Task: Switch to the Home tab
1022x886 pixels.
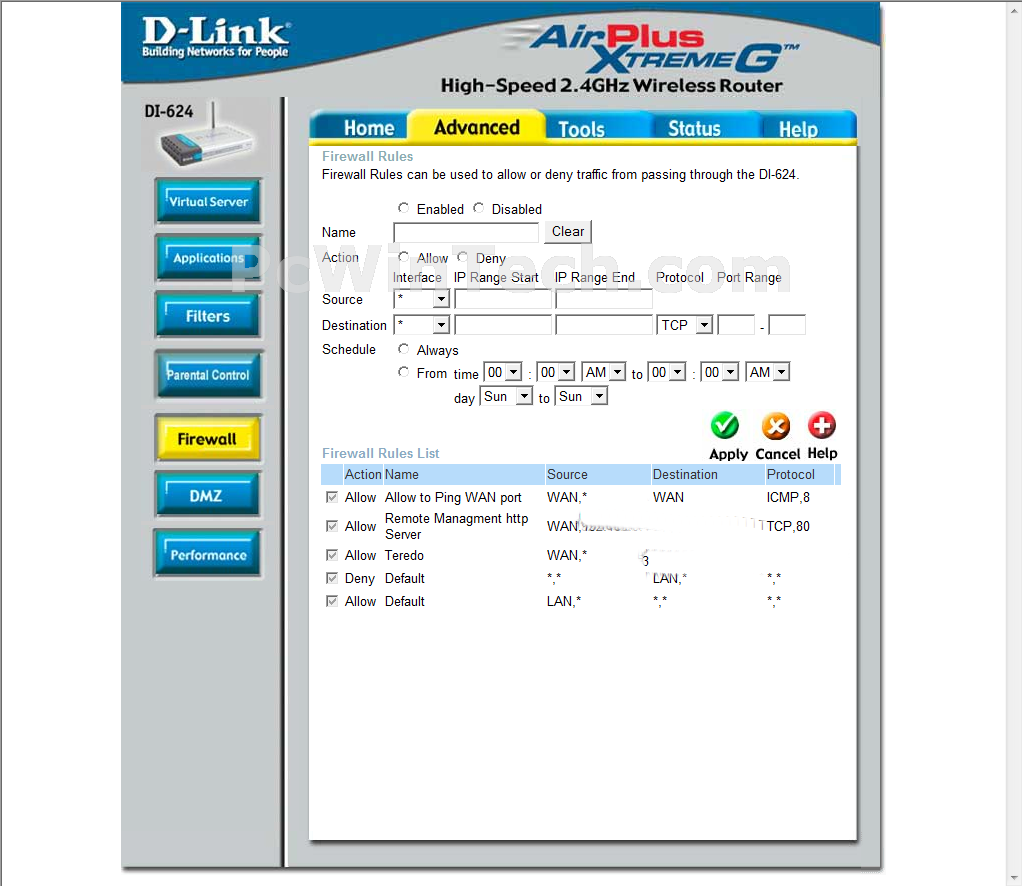Action: pos(368,128)
